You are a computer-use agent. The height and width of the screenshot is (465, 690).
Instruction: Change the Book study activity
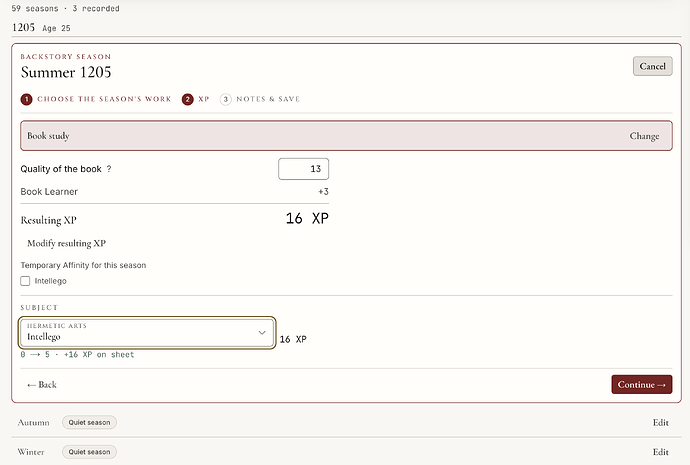coord(644,136)
